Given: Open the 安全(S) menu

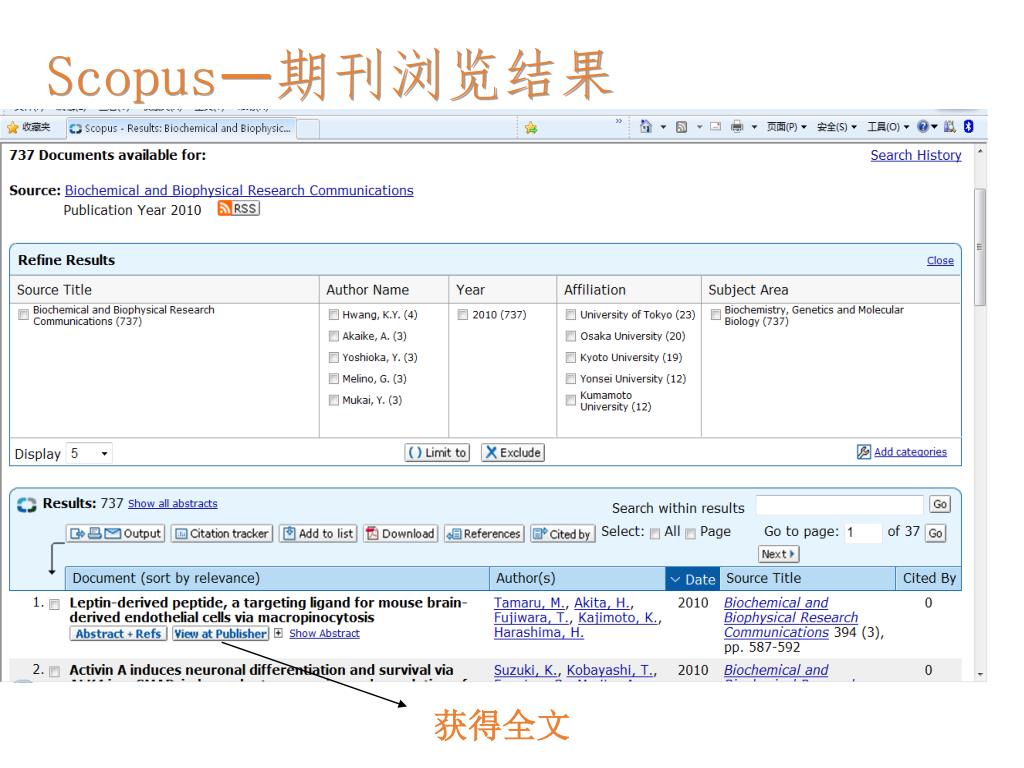Looking at the screenshot, I should 837,127.
